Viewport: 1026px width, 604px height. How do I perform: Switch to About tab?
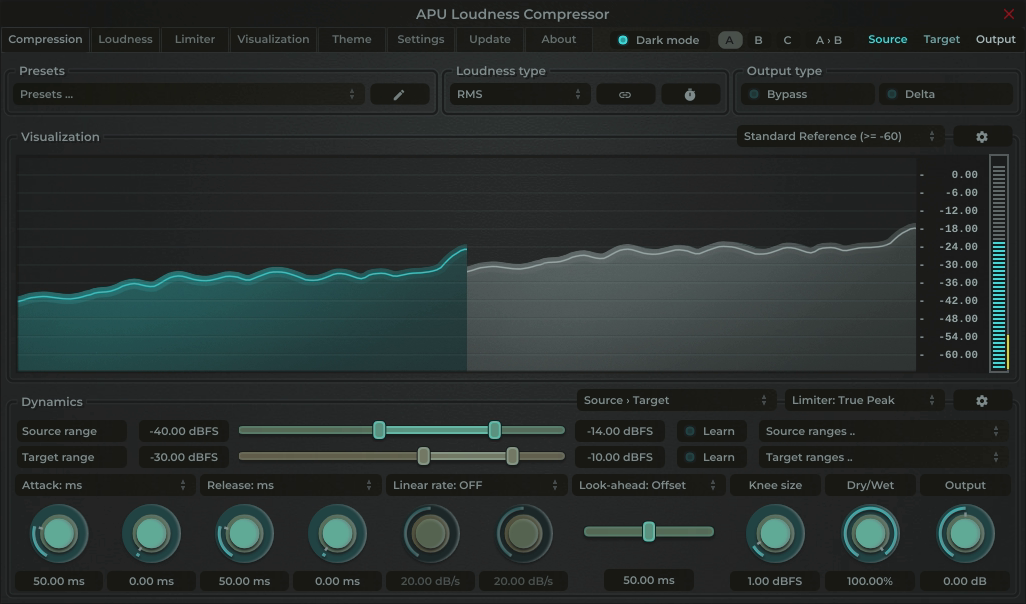(x=558, y=39)
